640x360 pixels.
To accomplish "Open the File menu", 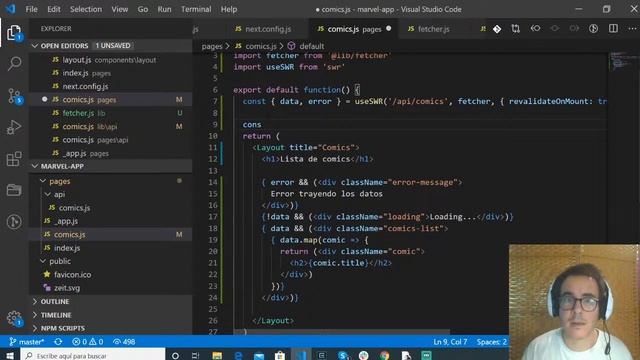I will (x=31, y=9).
